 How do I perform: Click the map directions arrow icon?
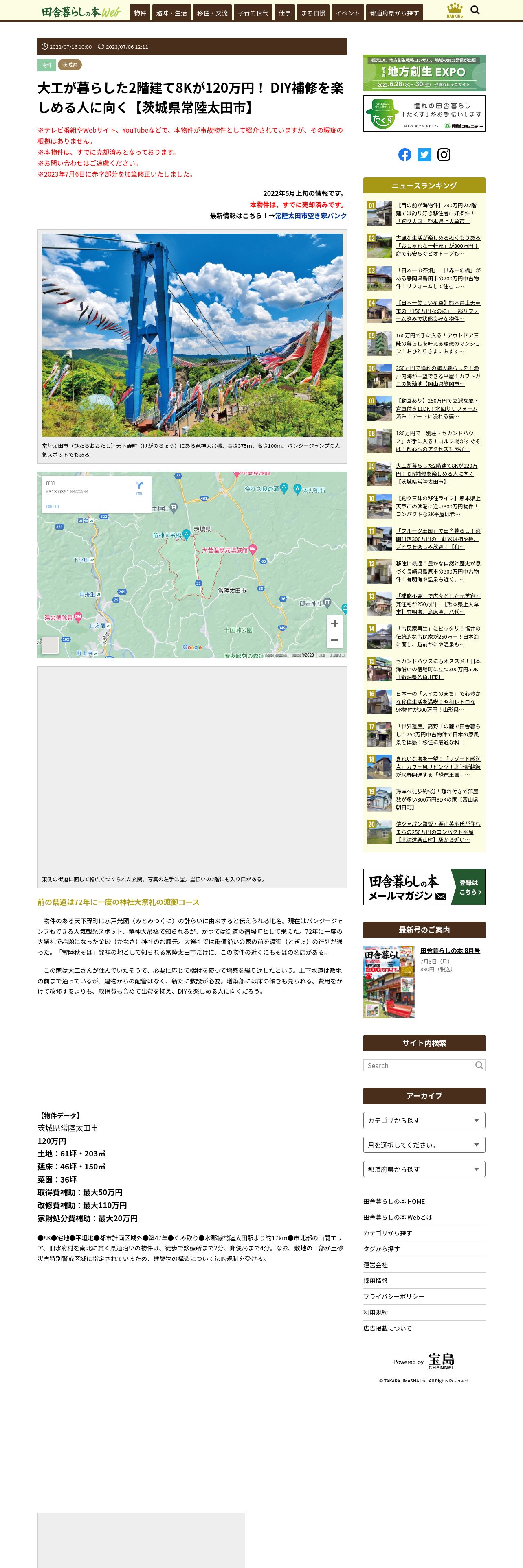139,485
